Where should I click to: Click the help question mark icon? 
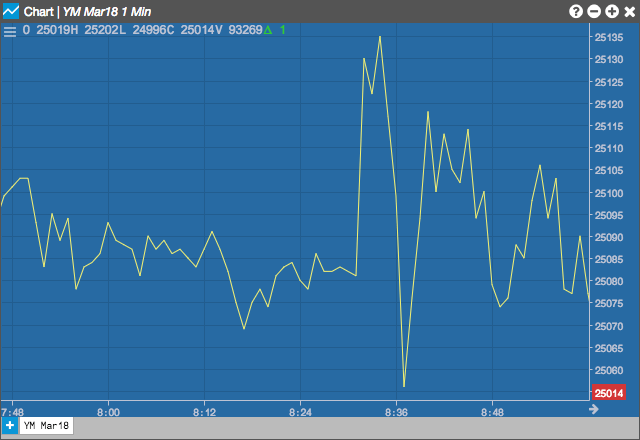[x=576, y=11]
